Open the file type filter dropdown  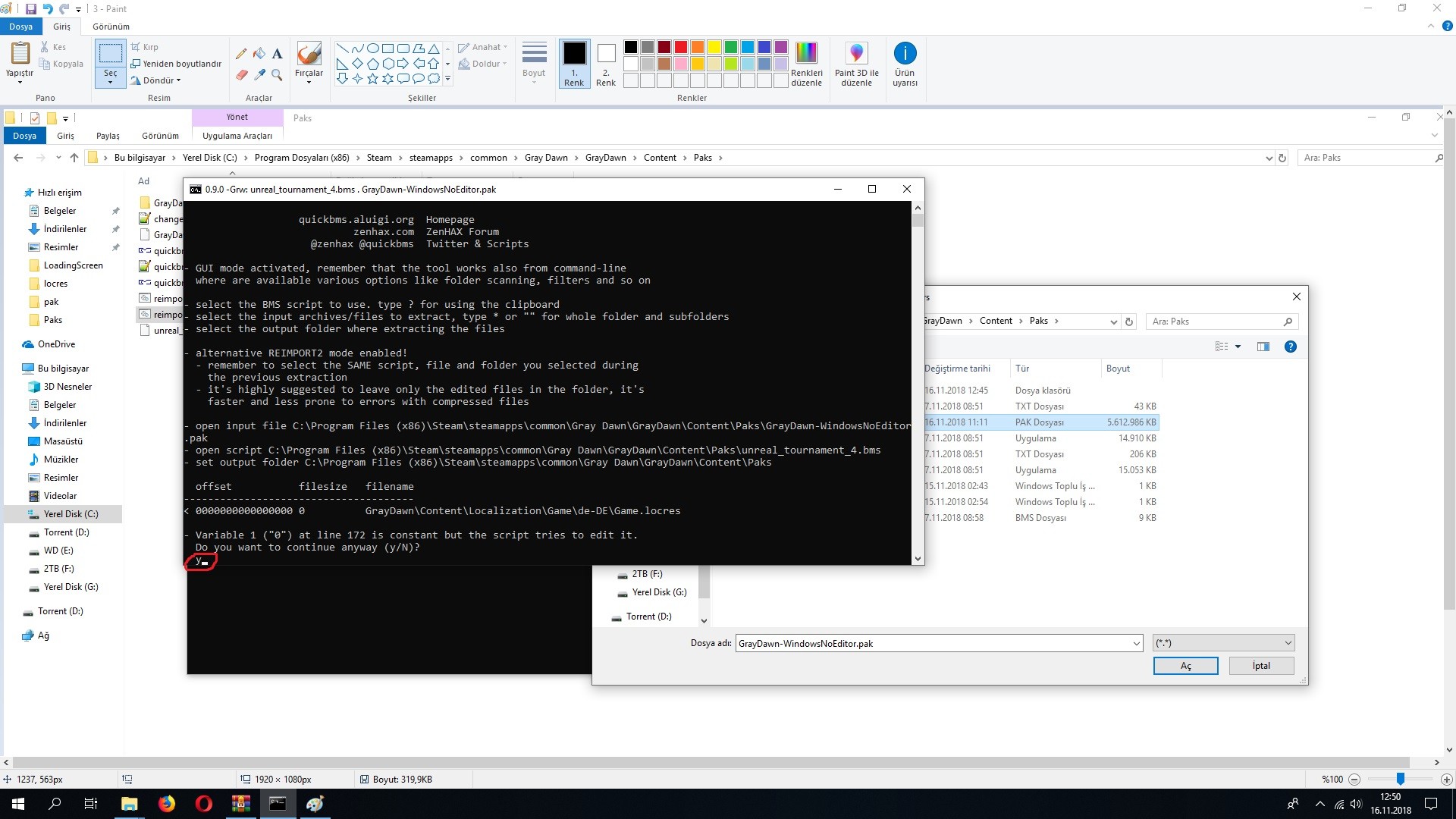tap(1223, 643)
